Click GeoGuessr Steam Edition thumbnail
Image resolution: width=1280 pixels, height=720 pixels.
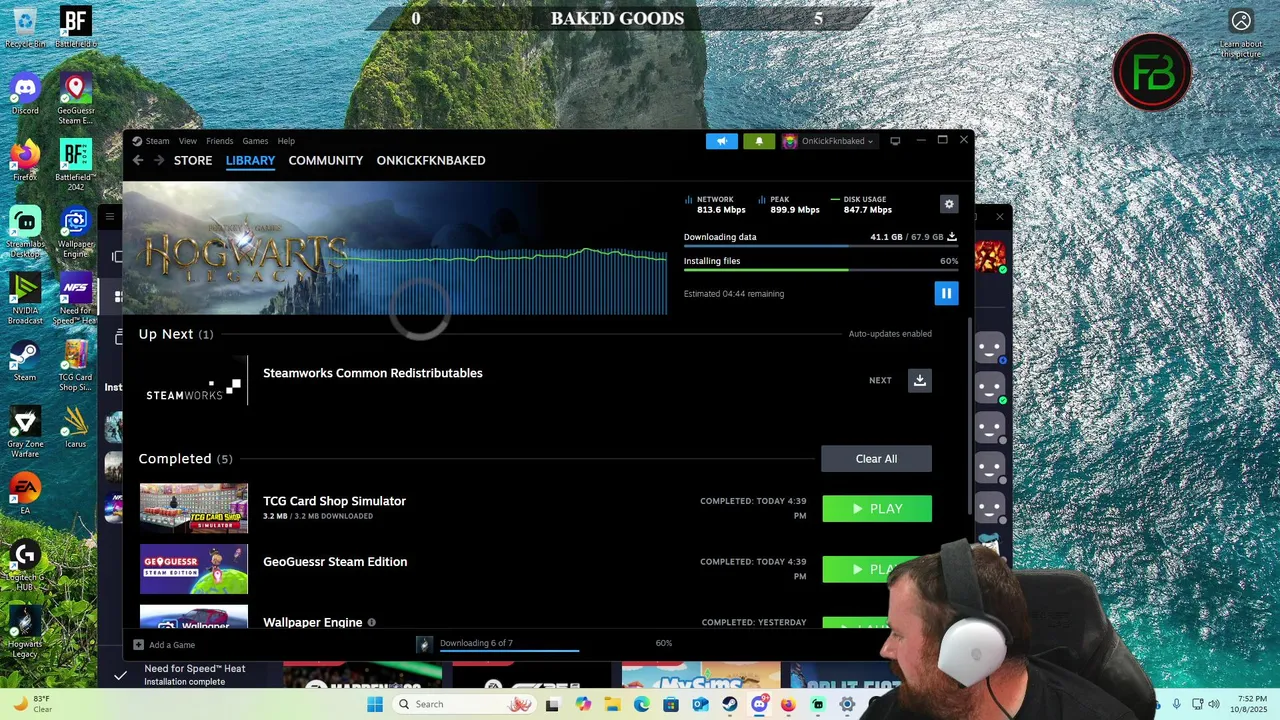click(x=194, y=569)
